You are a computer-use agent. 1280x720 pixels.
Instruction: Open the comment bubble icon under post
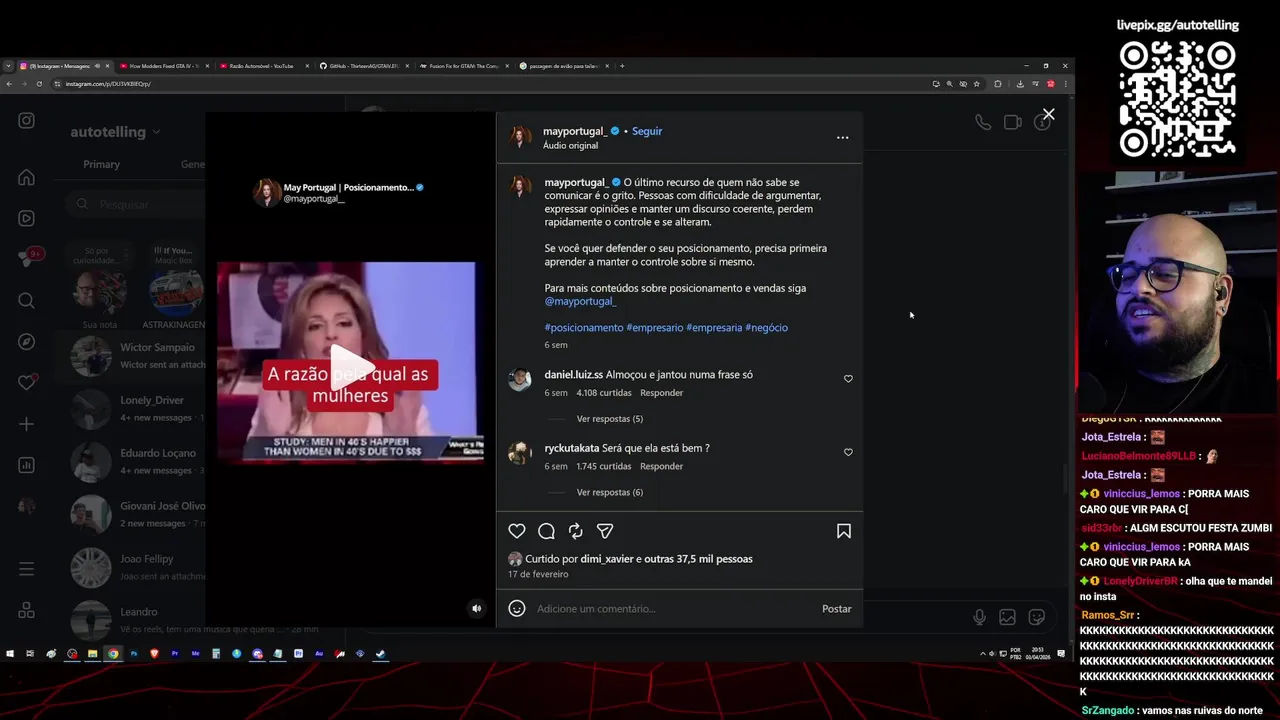point(546,531)
